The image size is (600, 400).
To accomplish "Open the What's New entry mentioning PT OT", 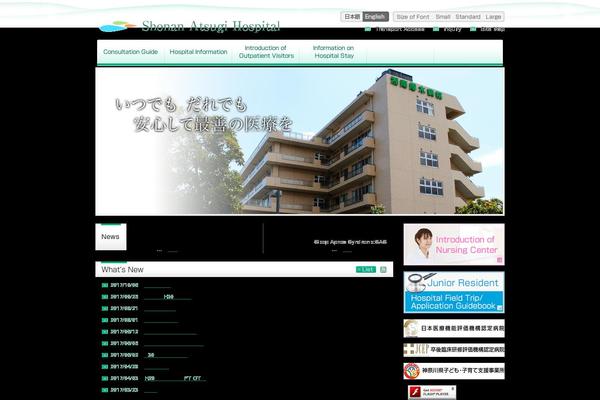I will pyautogui.click(x=175, y=378).
